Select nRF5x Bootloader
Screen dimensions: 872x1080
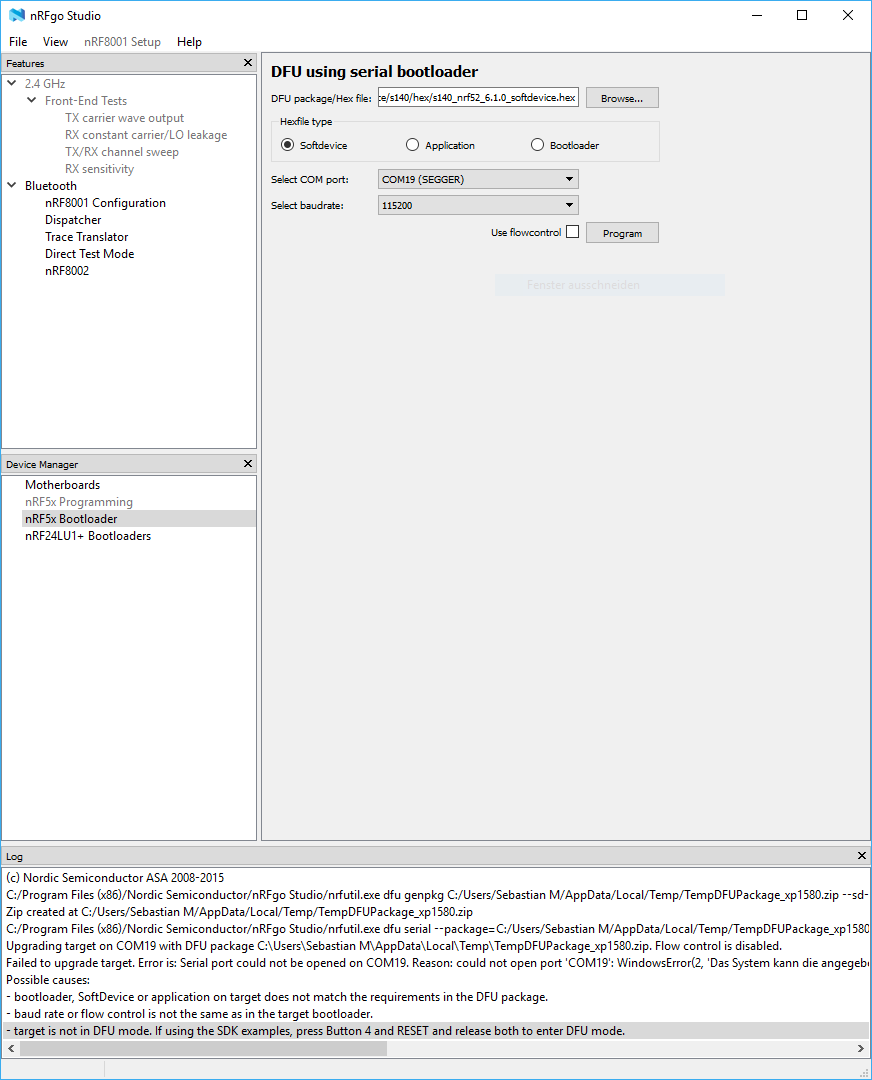(138, 519)
